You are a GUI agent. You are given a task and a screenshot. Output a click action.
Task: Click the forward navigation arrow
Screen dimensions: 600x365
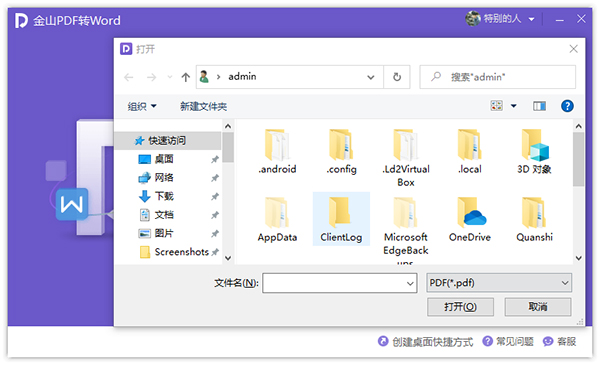point(152,77)
